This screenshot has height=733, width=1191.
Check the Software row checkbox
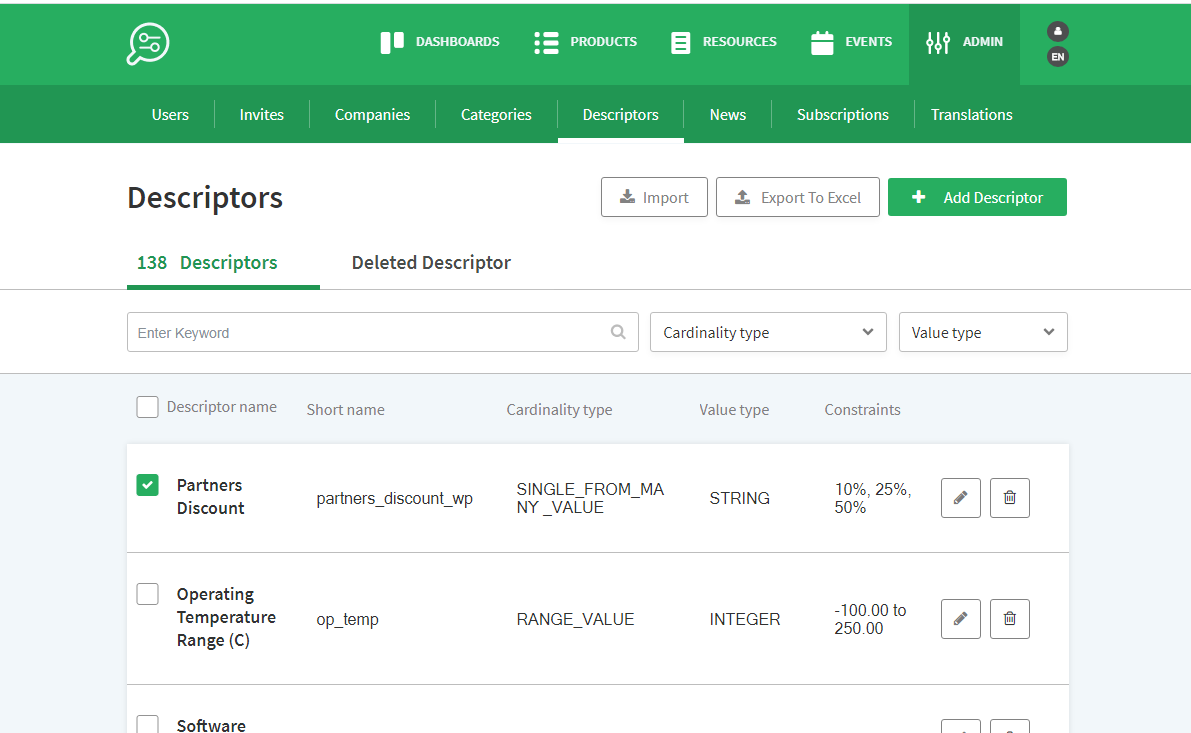coord(147,724)
